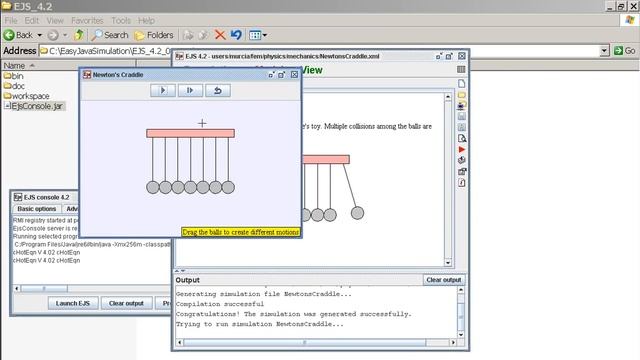Expand the Back history dropdown arrow
Image resolution: width=640 pixels, height=360 pixels.
40,35
